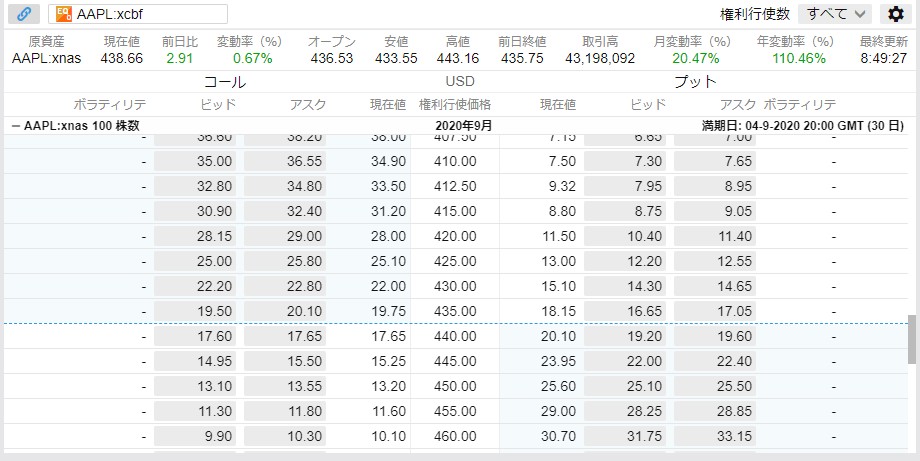Screen dimensions: 920x461
Task: Click put bid 19.20 at strike 440.00
Action: click(x=625, y=337)
